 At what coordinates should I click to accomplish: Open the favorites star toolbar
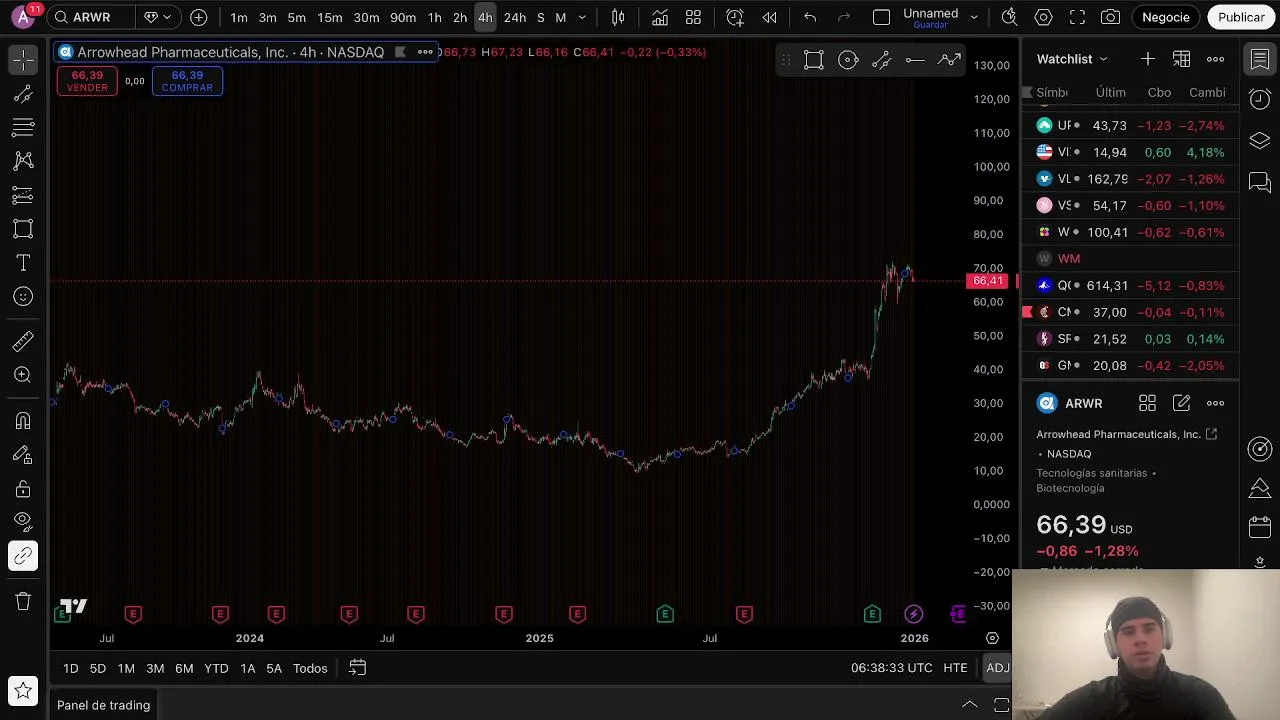point(23,690)
